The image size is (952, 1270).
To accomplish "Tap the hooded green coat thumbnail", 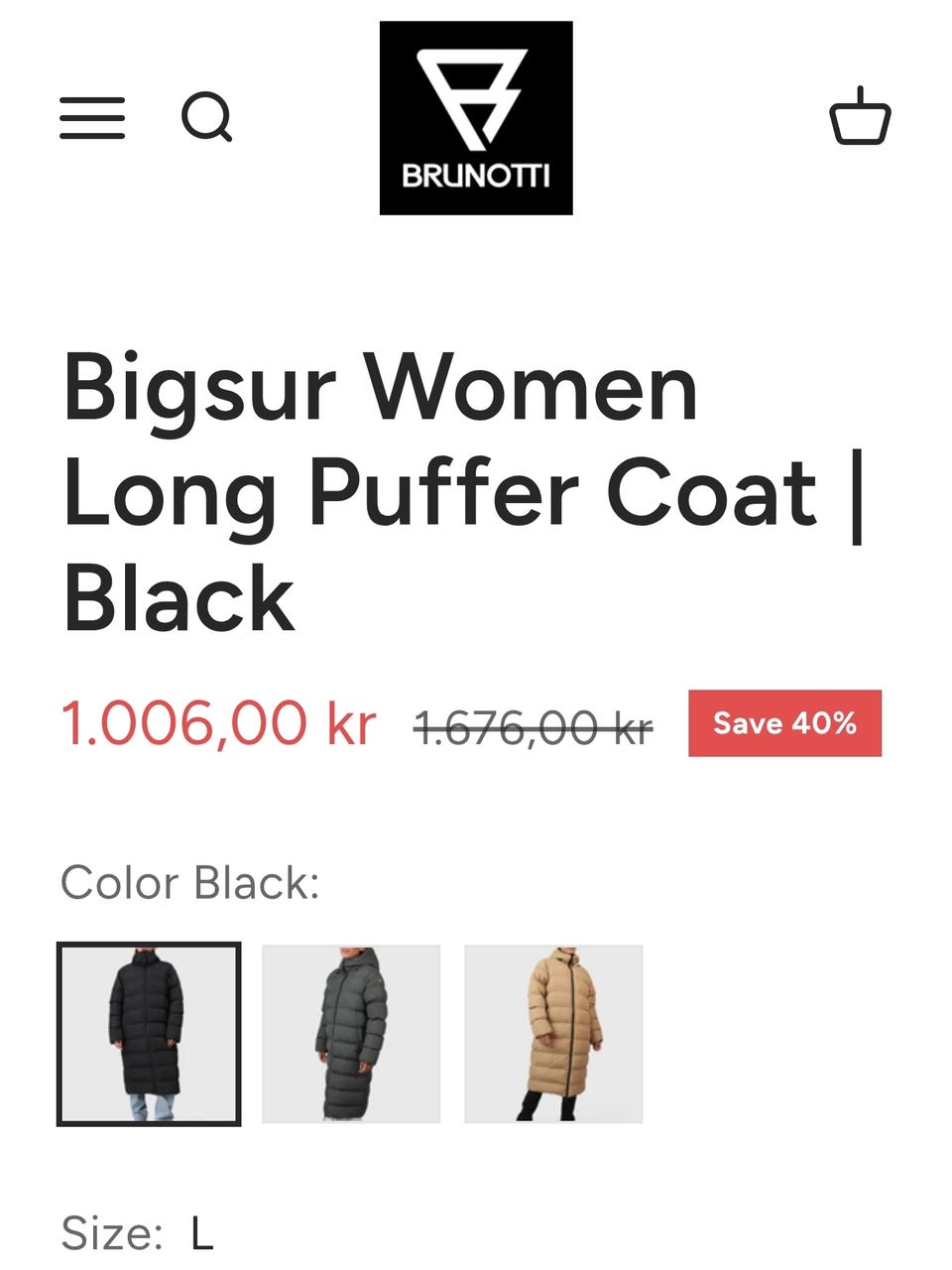I will coord(351,1034).
